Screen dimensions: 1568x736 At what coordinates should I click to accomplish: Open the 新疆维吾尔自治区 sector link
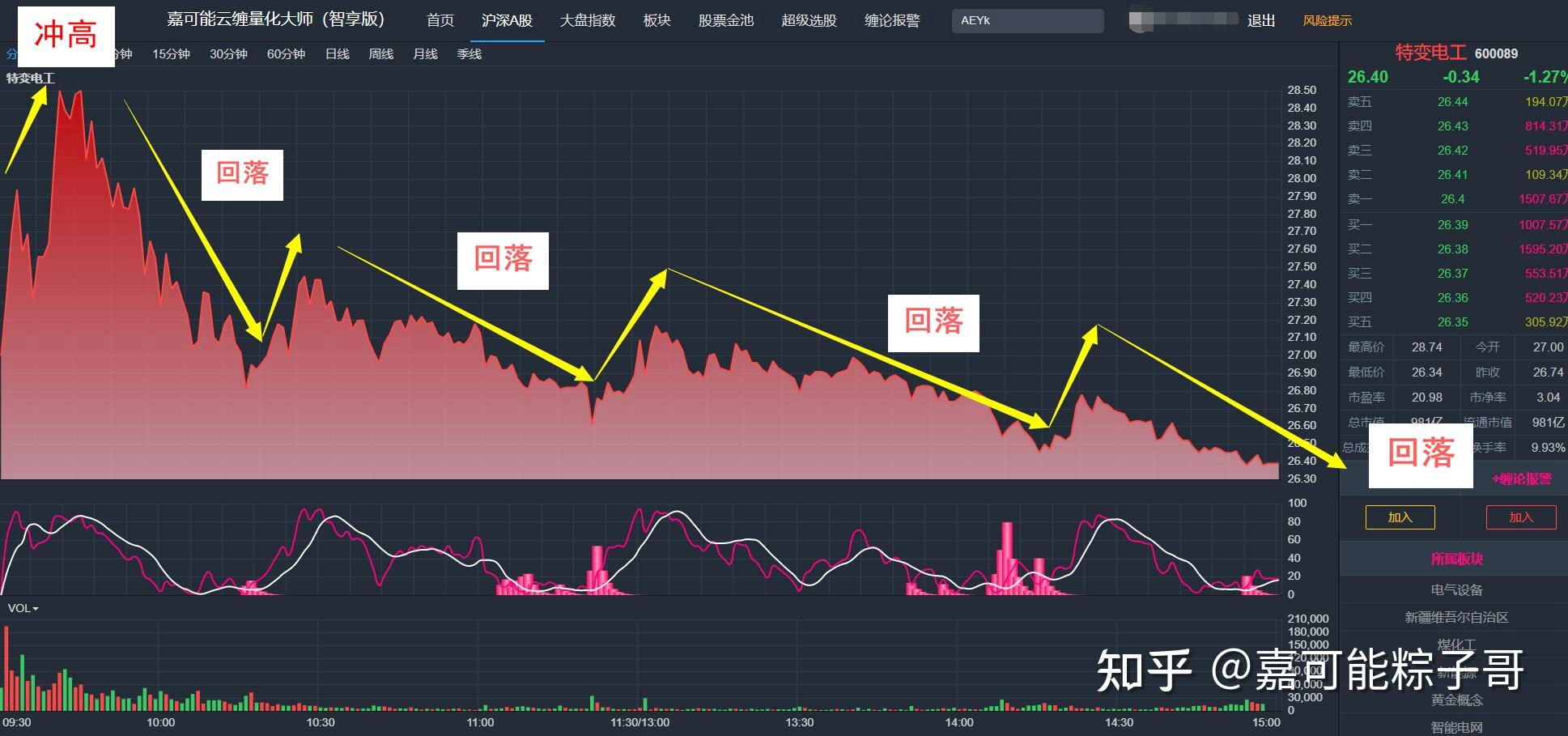(1456, 617)
